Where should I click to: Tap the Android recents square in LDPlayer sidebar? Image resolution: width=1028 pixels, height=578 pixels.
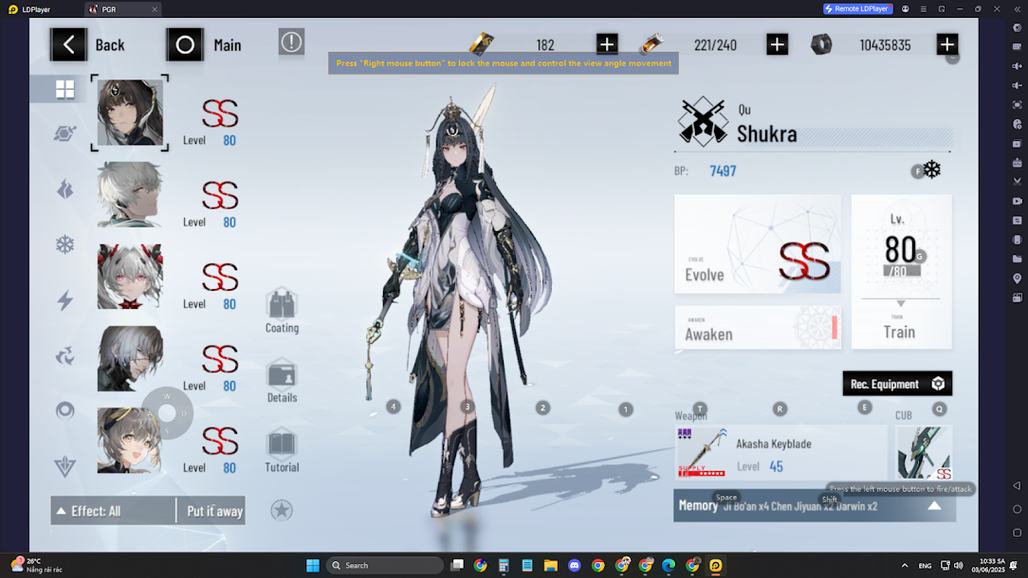click(x=1017, y=533)
